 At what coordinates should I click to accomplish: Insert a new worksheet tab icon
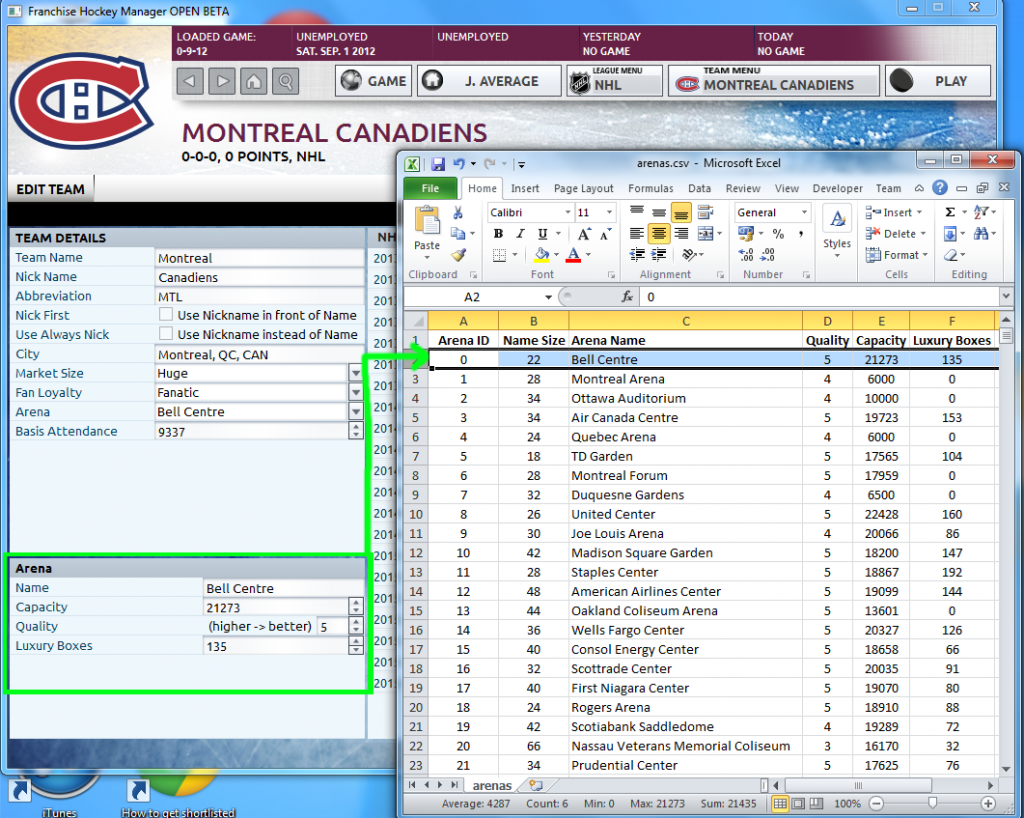tap(536, 785)
